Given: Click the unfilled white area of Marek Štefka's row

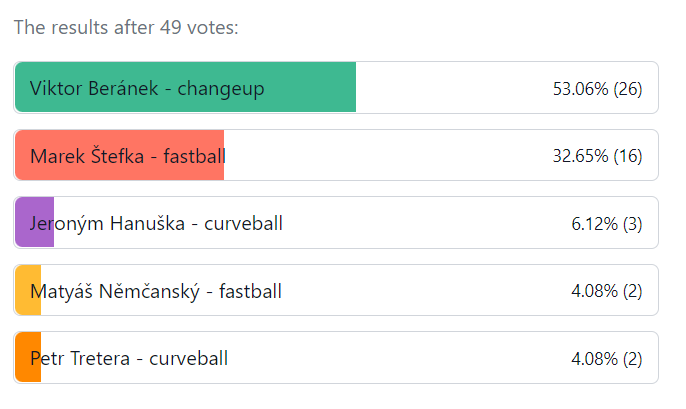Looking at the screenshot, I should pyautogui.click(x=390, y=156).
